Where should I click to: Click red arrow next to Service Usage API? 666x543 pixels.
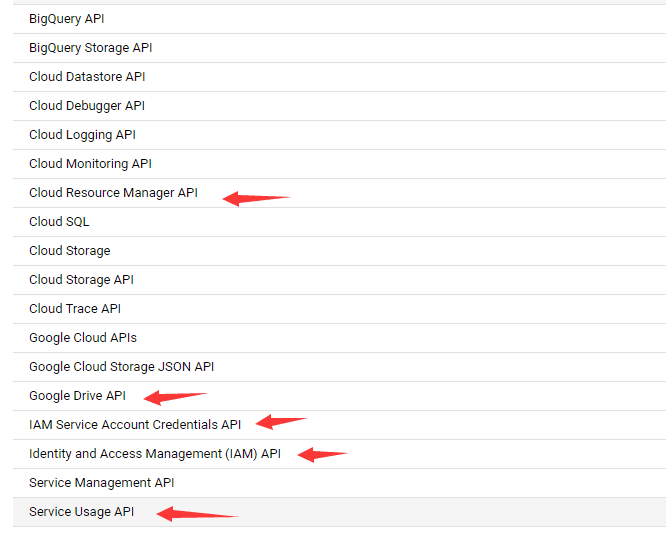coord(196,514)
